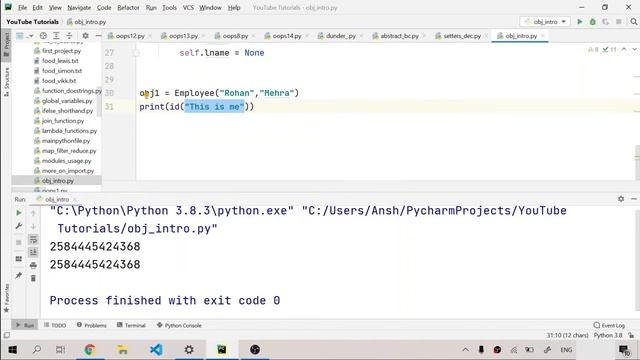640x360 pixels.
Task: Select map_filter_reduce.py in Project tree
Action: coord(69,151)
